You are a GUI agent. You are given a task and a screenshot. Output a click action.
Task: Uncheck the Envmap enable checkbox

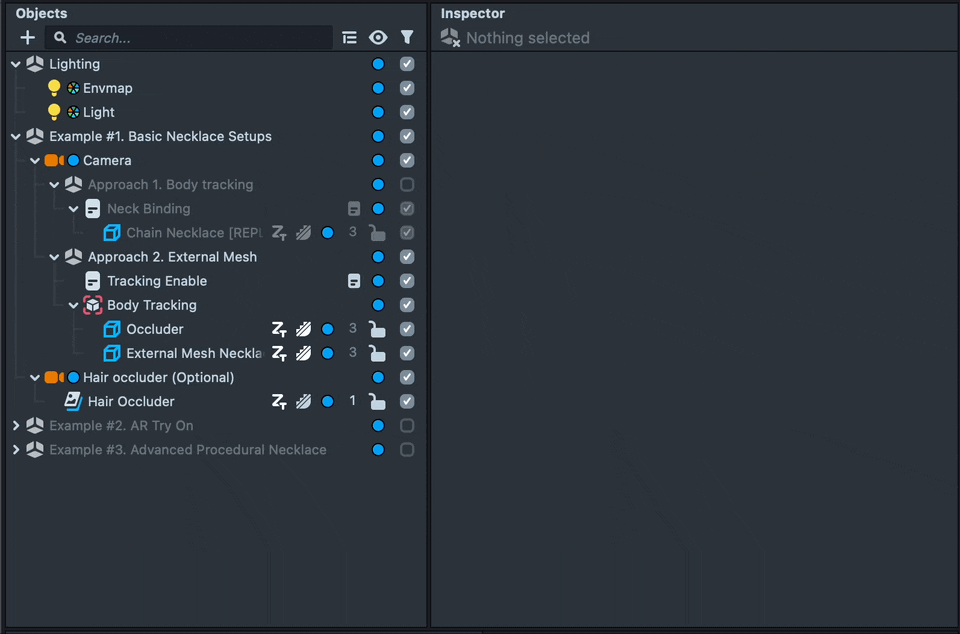click(407, 88)
